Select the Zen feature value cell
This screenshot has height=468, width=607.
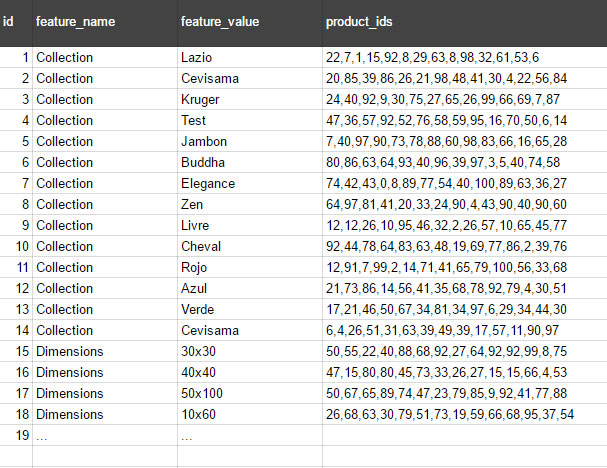[x=250, y=204]
